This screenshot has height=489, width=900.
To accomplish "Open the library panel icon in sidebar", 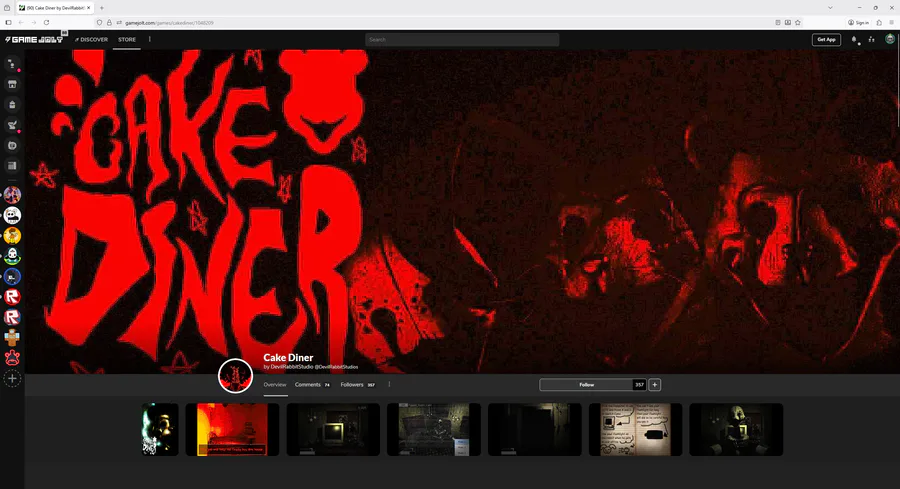I will pyautogui.click(x=12, y=166).
